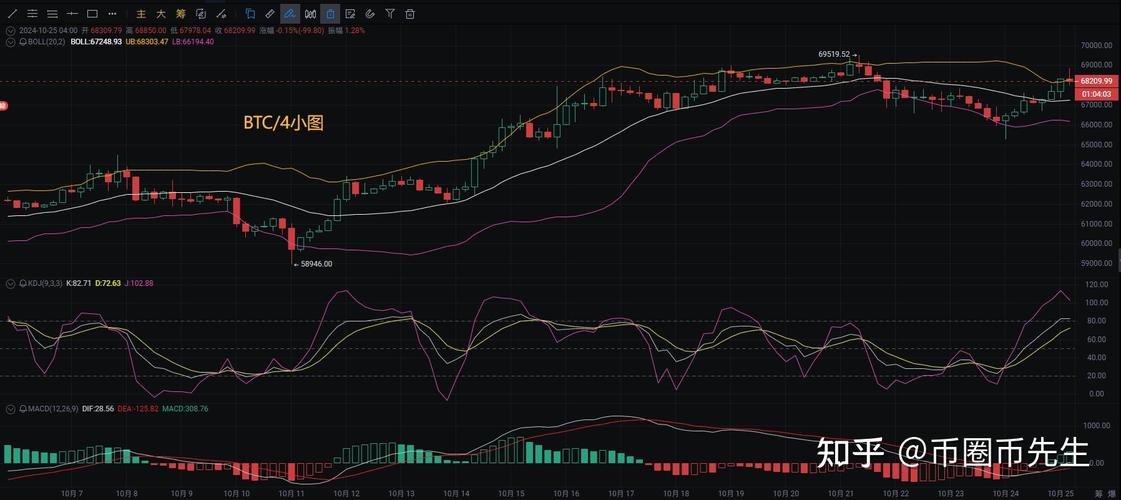Click the 68209.99 current price tag

click(1097, 81)
